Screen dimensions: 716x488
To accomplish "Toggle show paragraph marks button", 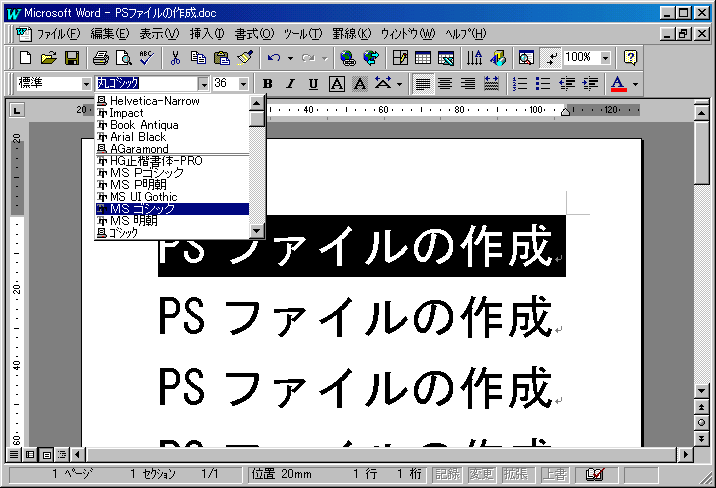I will [x=550, y=58].
